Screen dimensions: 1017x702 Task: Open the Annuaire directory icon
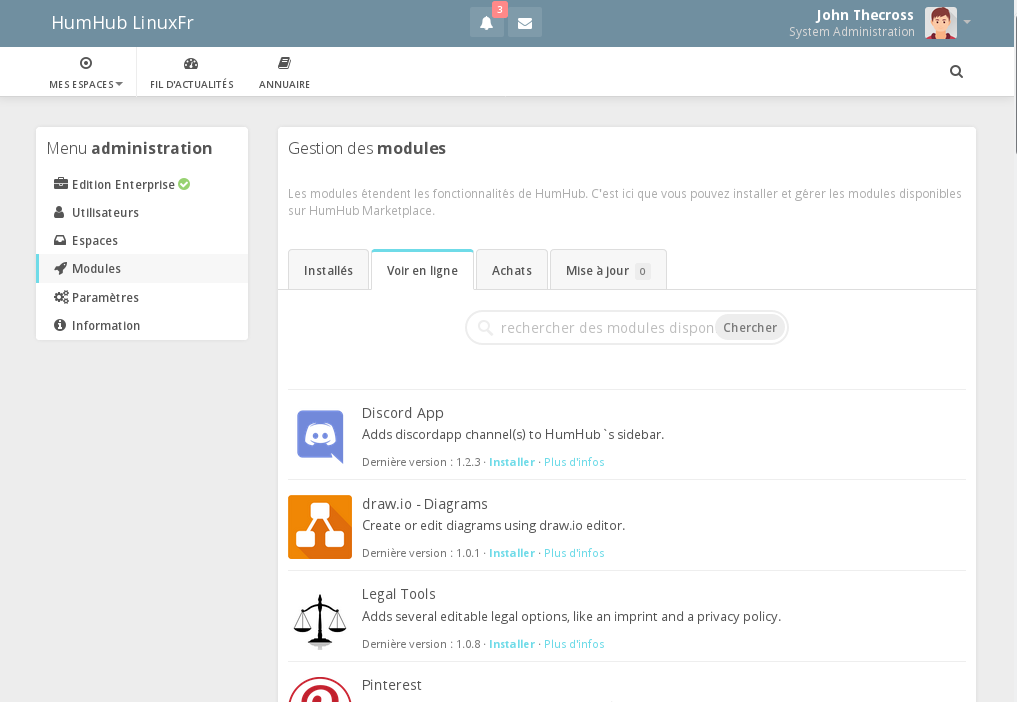coord(284,64)
